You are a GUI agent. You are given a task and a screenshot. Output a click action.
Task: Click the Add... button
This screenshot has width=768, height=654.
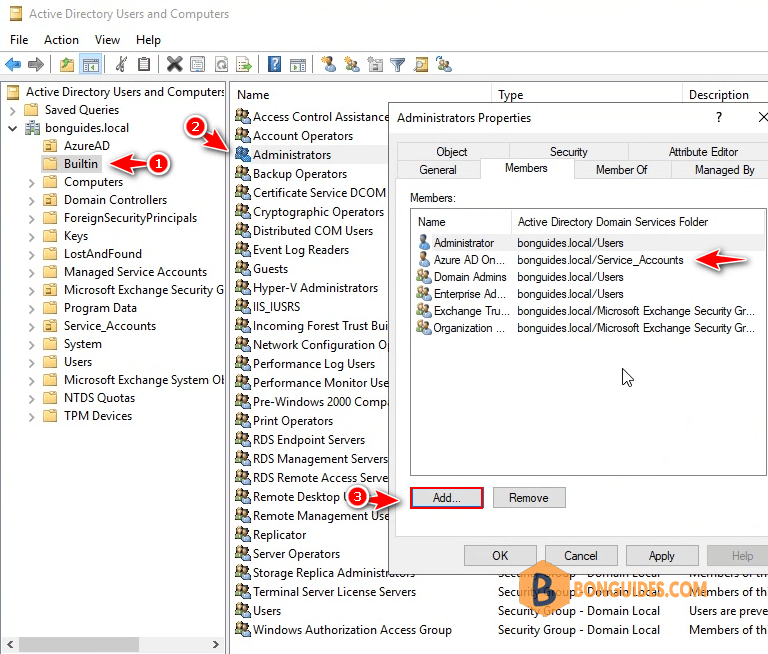click(447, 498)
